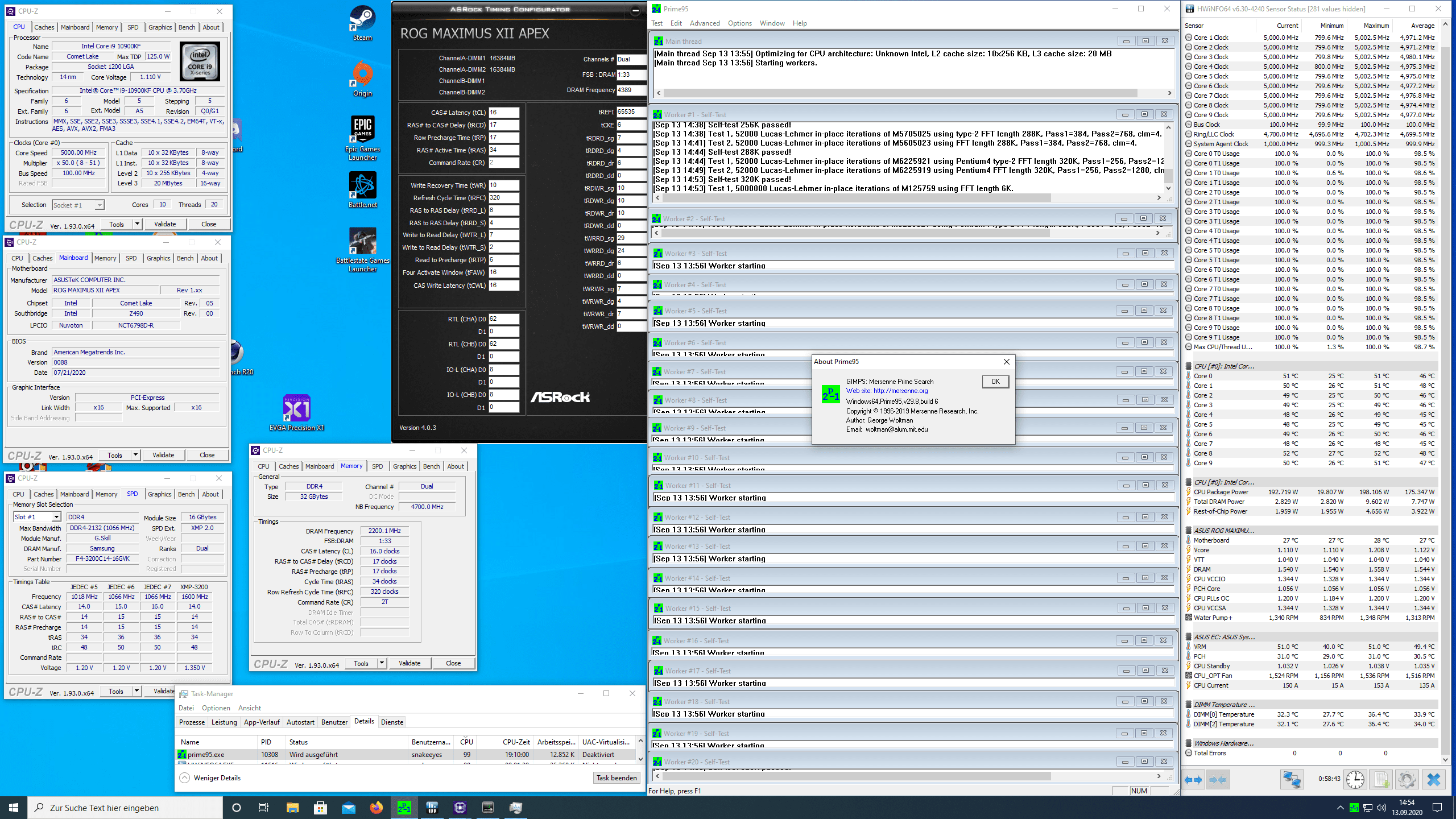The image size is (1456, 819).
Task: Collapse Task Manager via Weniger Details
Action: 210,778
